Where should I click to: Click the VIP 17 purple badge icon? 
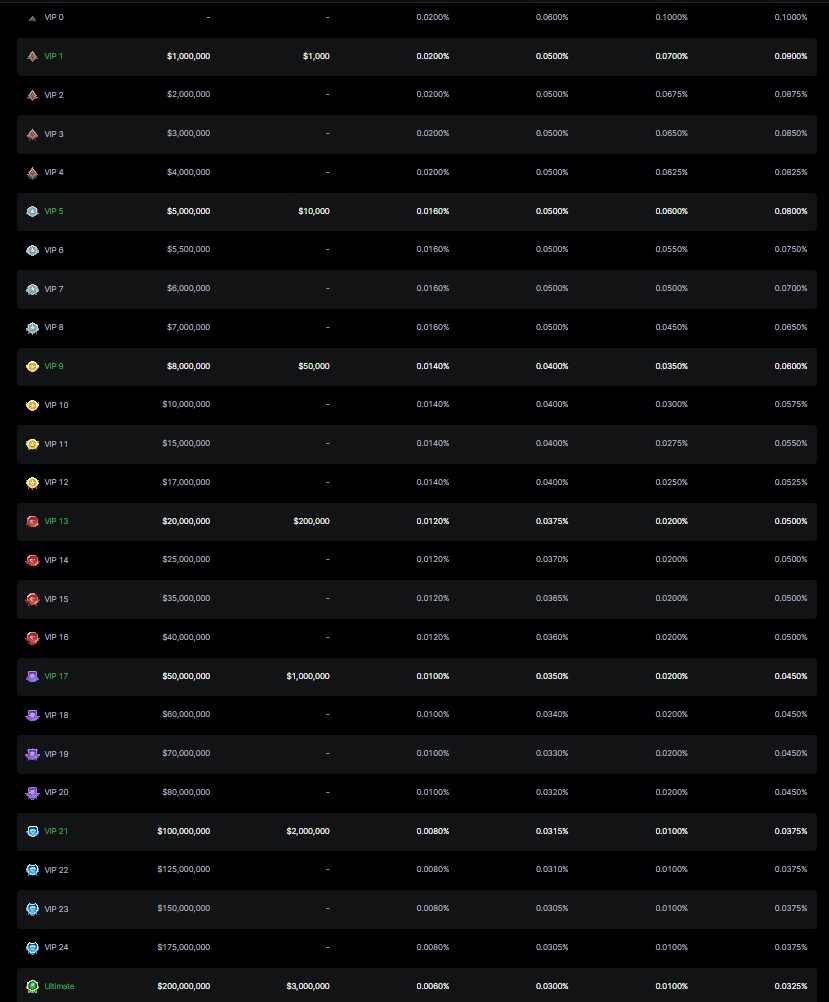32,676
